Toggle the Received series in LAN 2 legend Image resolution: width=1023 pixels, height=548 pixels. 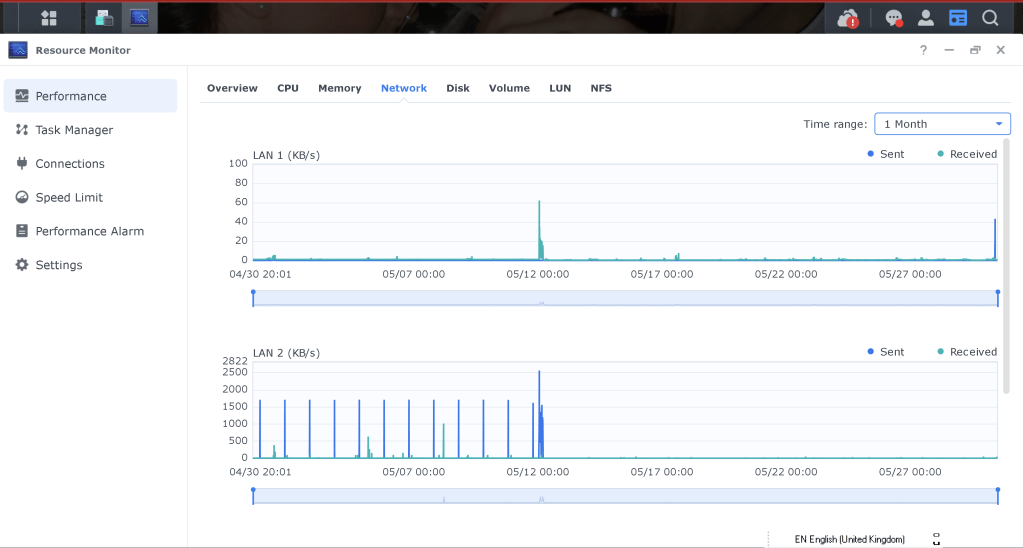967,352
